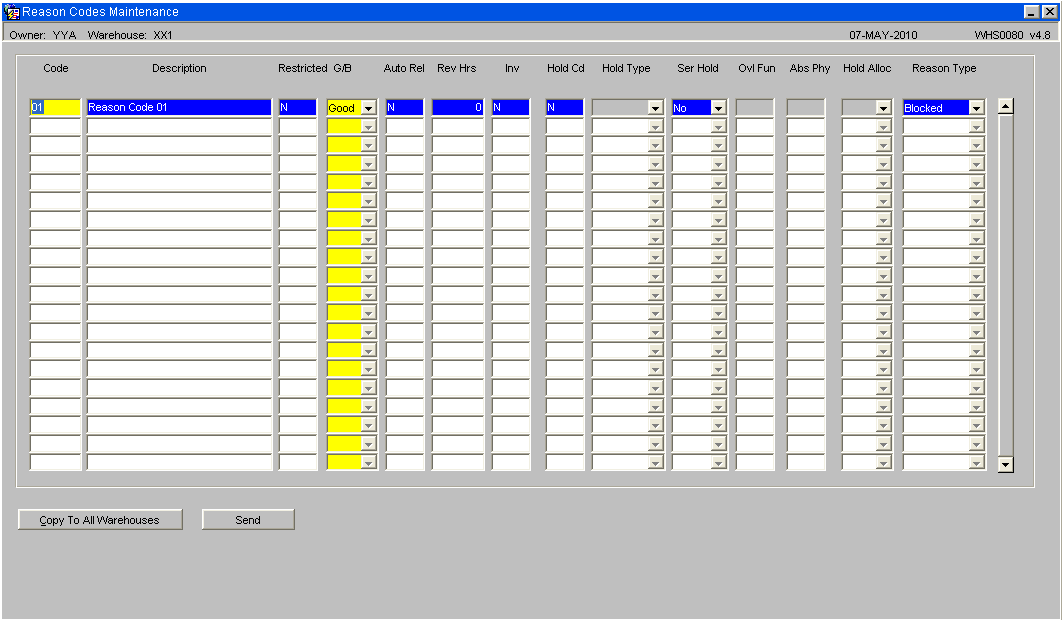Select the Rev Hrs field showing 0
This screenshot has height=620, width=1062.
tap(457, 107)
